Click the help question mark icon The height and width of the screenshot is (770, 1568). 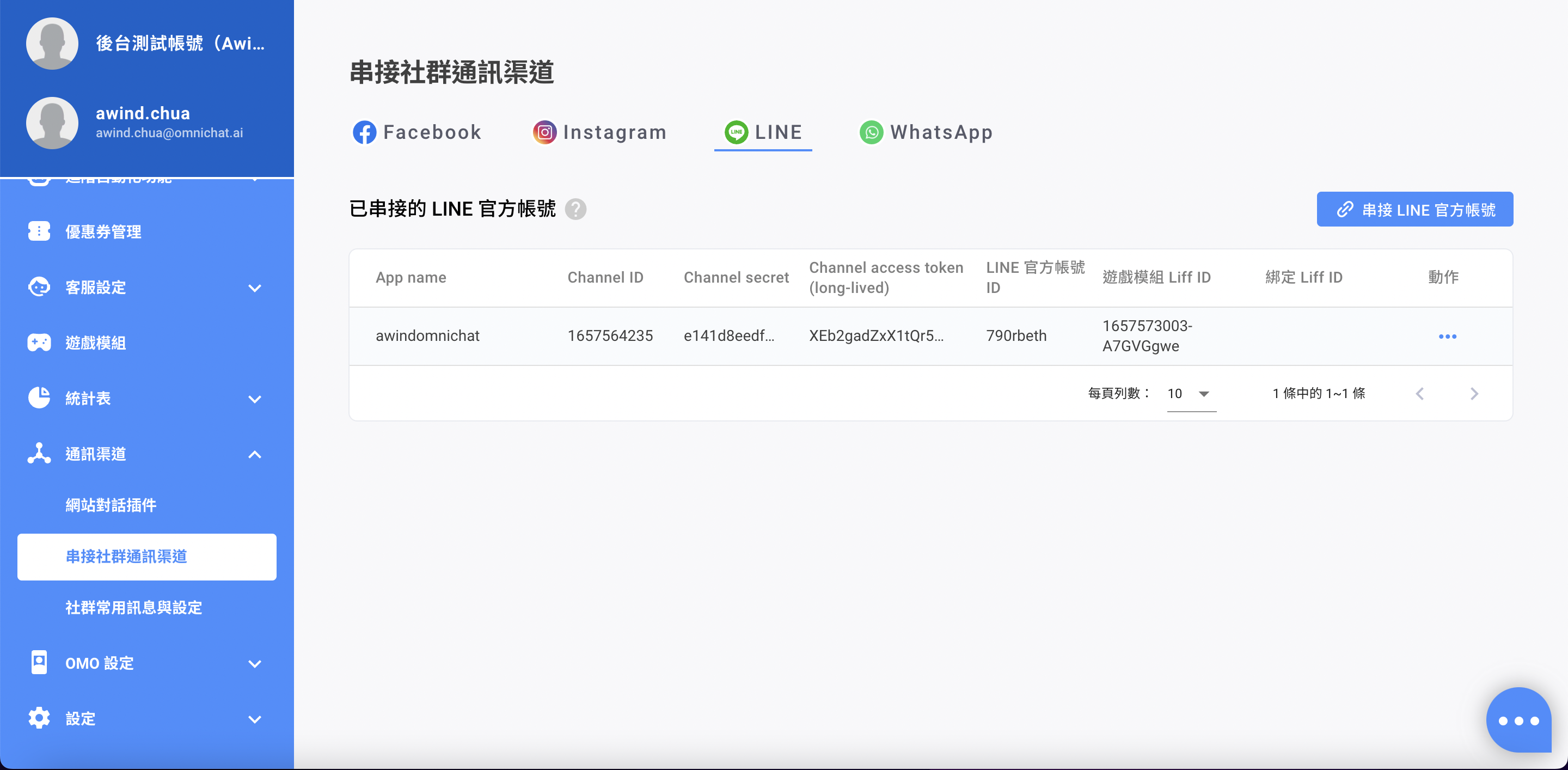click(x=575, y=209)
